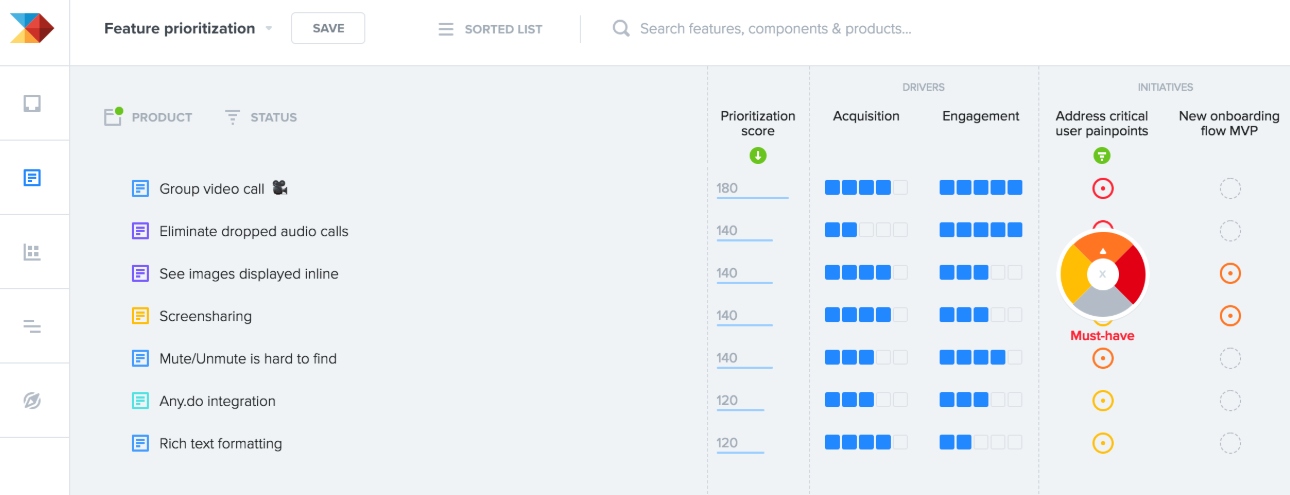Click the search features input field

point(775,28)
